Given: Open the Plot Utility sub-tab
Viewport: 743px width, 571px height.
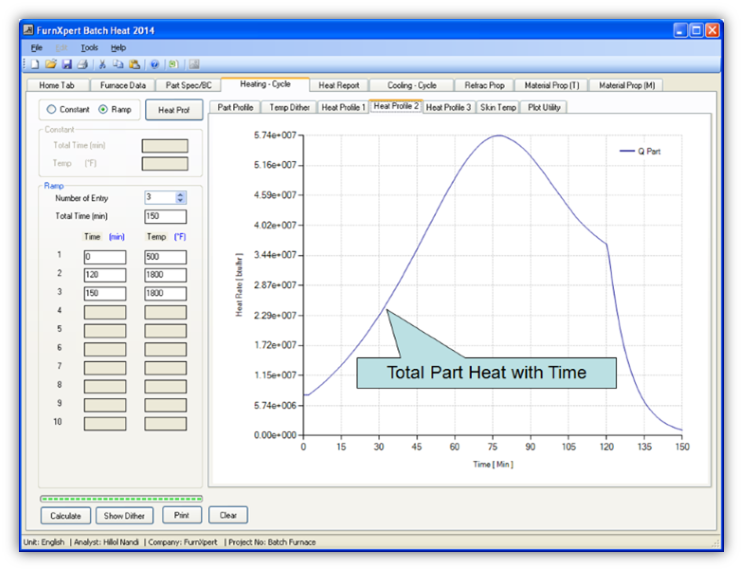Looking at the screenshot, I should click(544, 108).
